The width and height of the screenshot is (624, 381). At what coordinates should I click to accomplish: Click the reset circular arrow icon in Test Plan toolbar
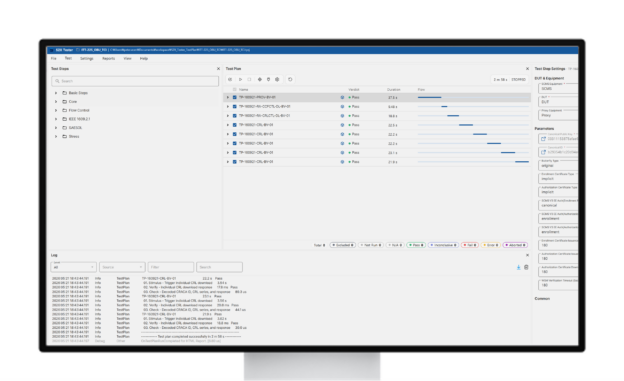pyautogui.click(x=290, y=80)
